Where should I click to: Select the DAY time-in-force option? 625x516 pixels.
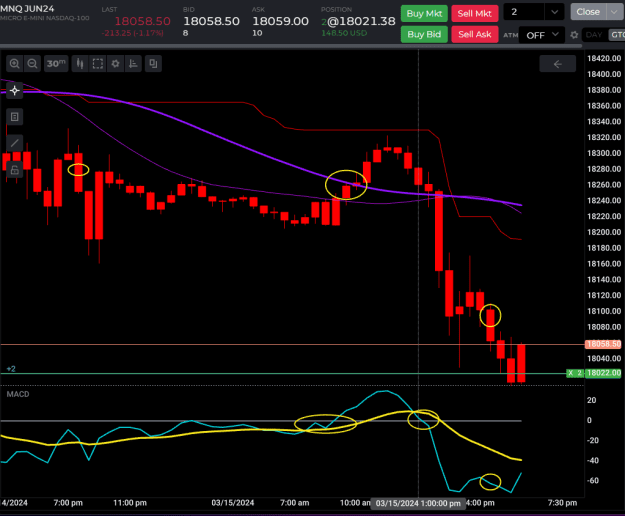click(x=594, y=35)
